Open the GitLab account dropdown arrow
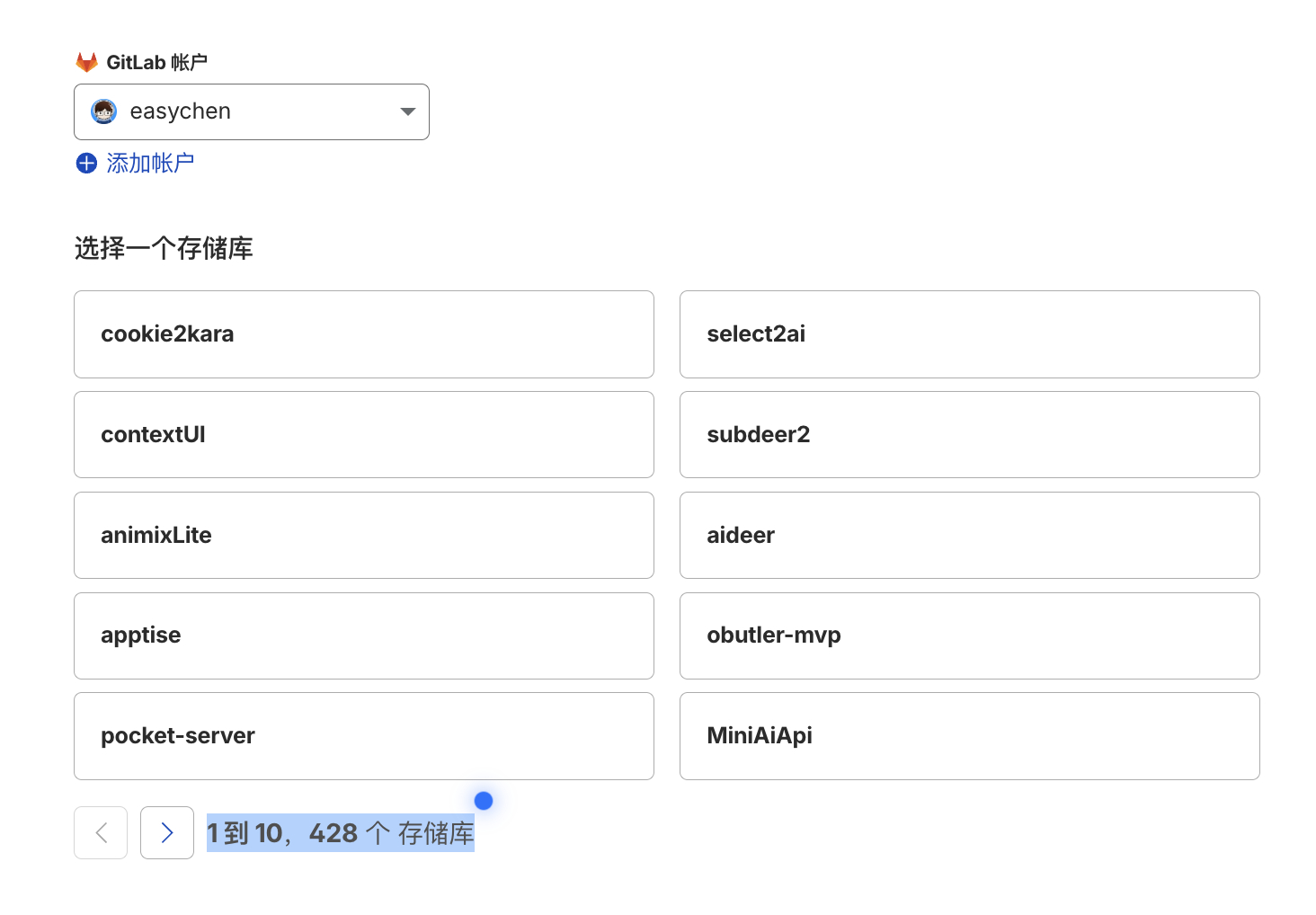The image size is (1316, 915). coord(407,111)
